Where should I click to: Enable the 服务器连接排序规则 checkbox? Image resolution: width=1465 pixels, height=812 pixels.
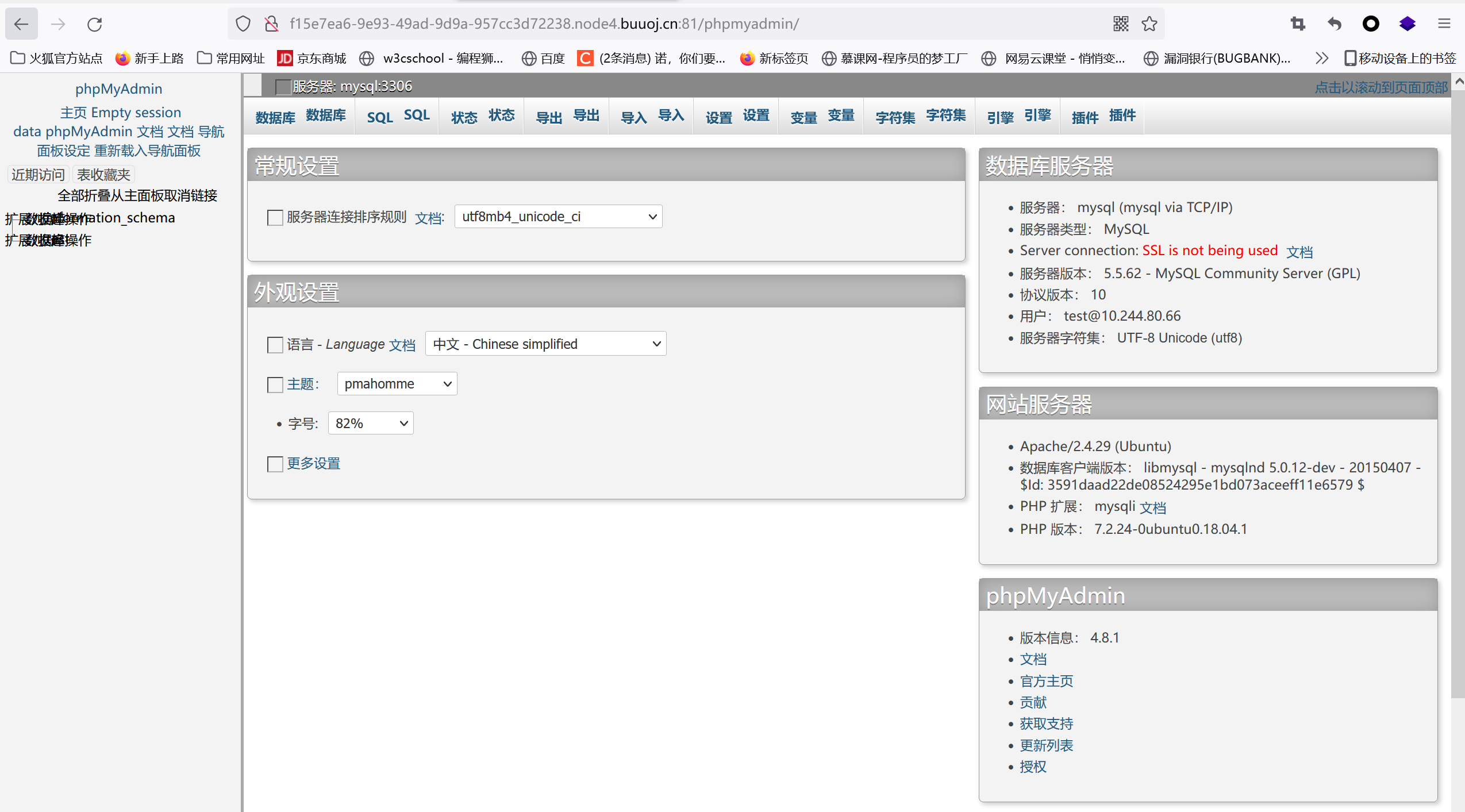pos(275,218)
